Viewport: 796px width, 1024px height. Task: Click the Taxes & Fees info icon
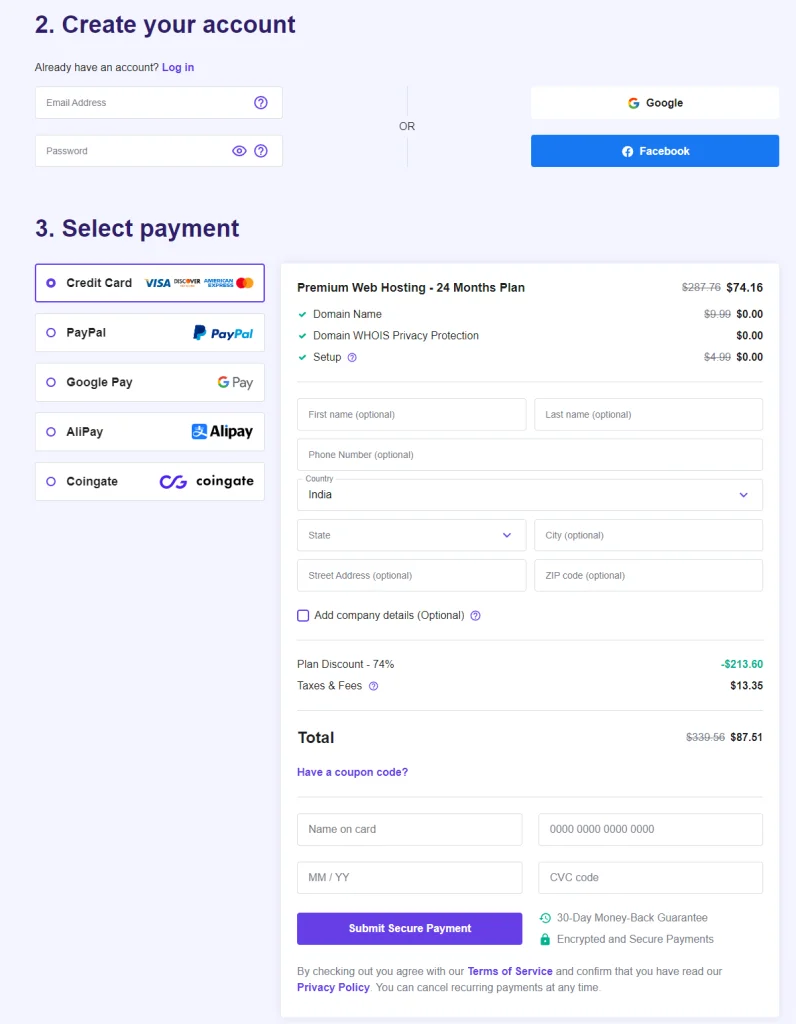coord(374,686)
